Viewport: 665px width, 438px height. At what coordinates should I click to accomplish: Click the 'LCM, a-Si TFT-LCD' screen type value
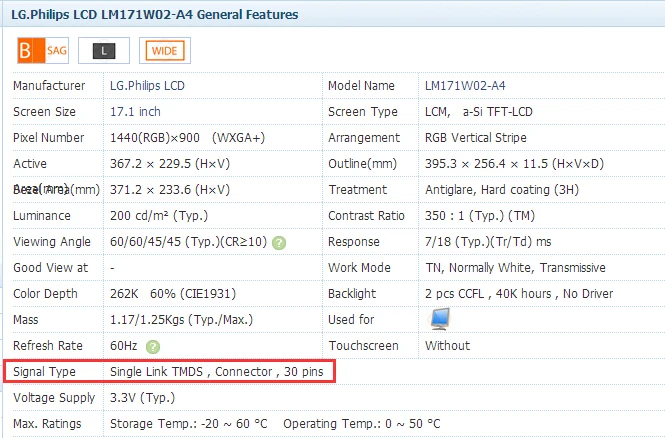(x=479, y=112)
